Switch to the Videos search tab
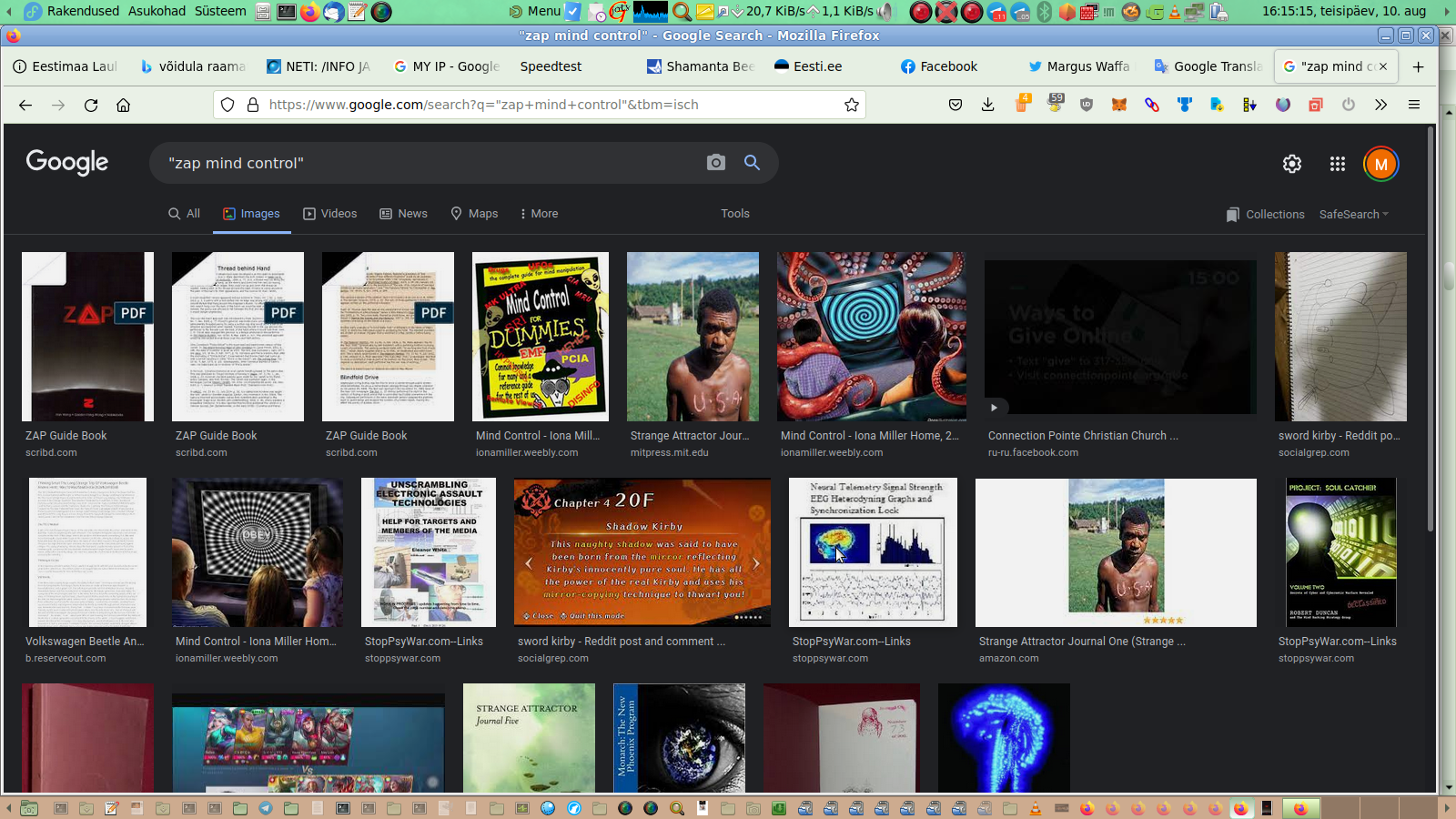The image size is (1456, 819). 329,214
